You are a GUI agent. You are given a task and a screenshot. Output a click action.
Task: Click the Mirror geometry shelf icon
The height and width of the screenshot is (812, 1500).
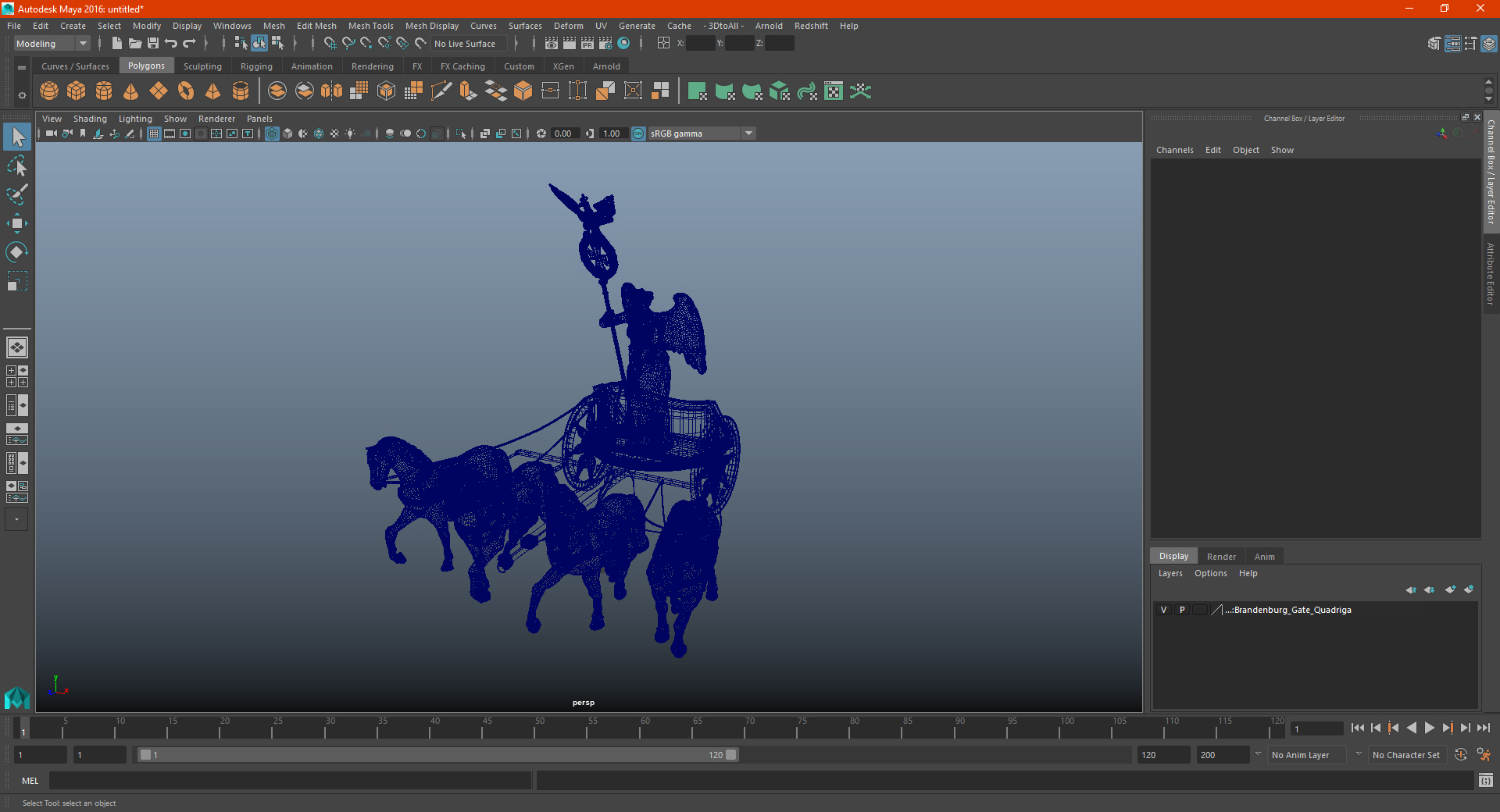pyautogui.click(x=332, y=91)
